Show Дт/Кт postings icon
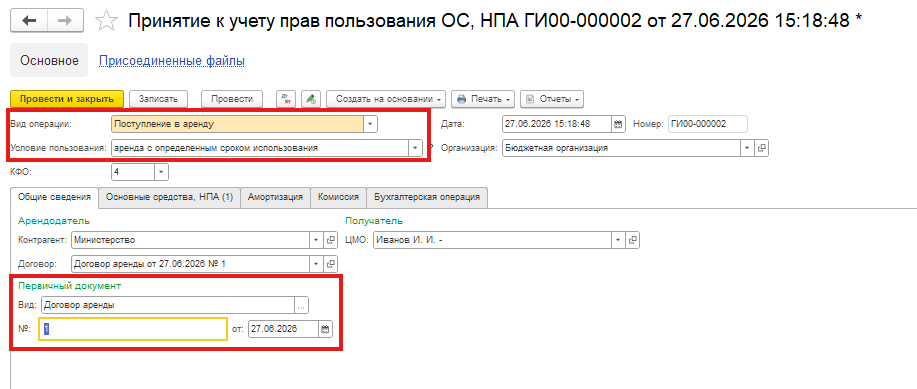 coord(287,99)
